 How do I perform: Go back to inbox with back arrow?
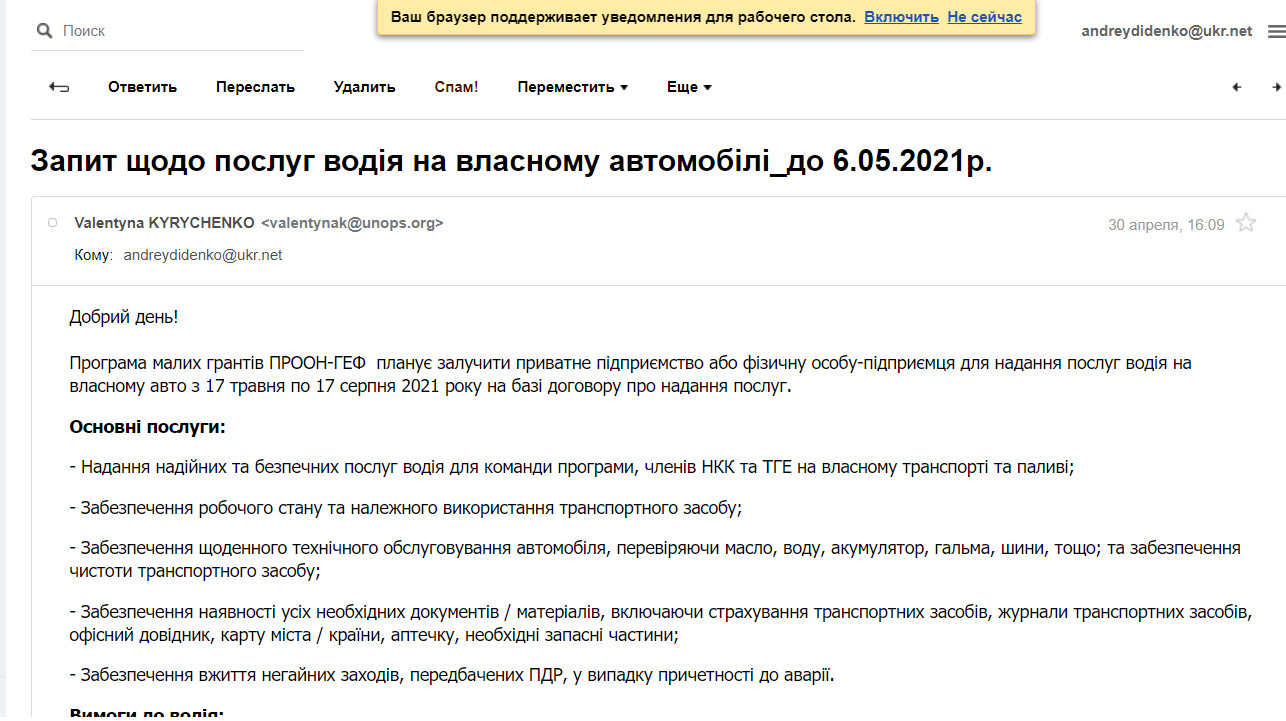pos(59,87)
